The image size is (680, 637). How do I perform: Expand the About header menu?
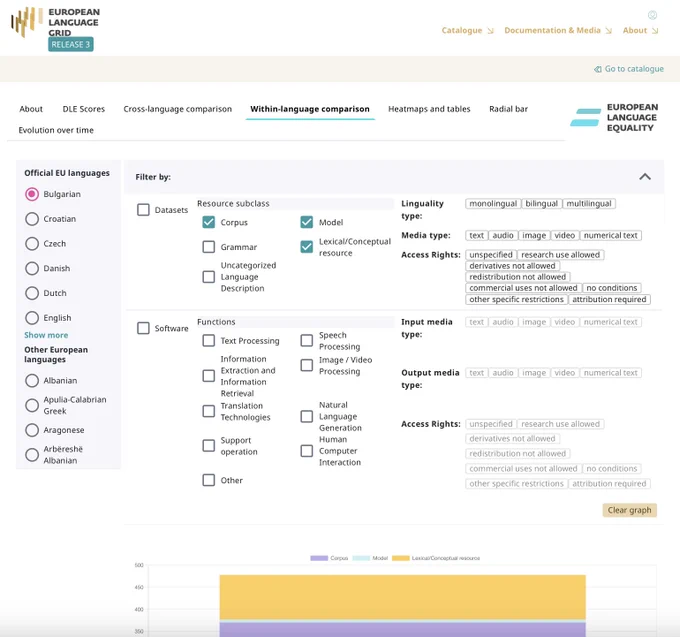pos(640,30)
